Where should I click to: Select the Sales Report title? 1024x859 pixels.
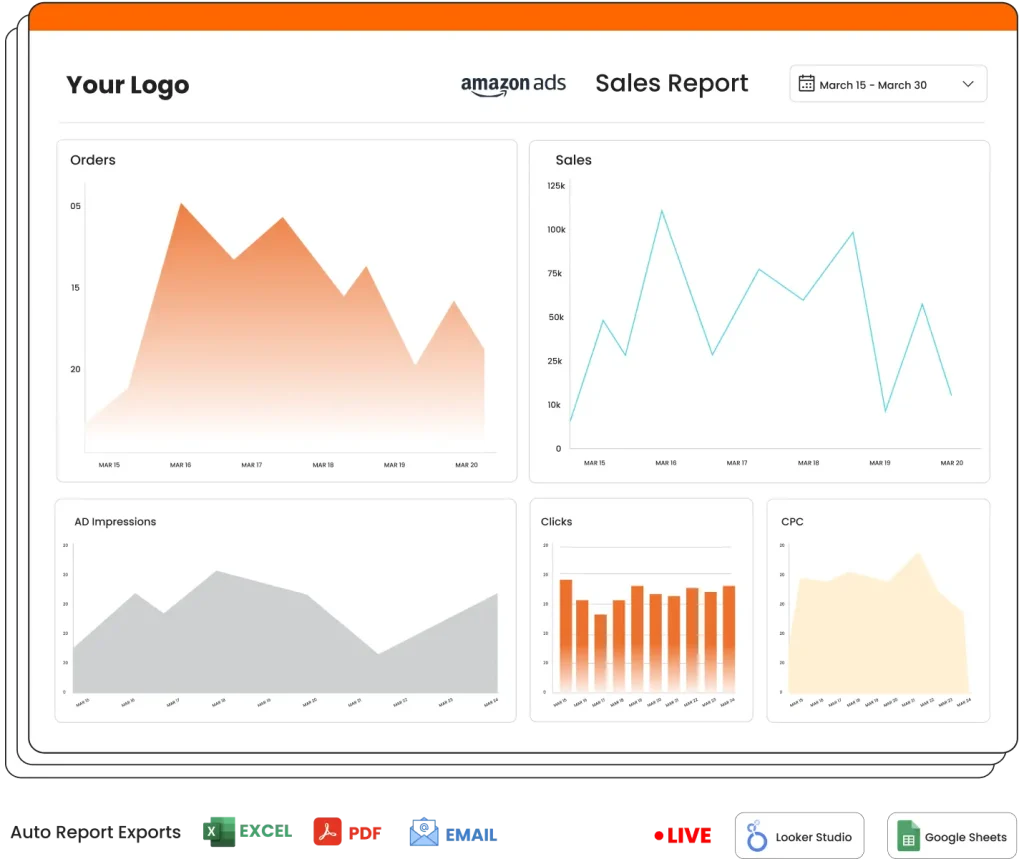click(671, 84)
